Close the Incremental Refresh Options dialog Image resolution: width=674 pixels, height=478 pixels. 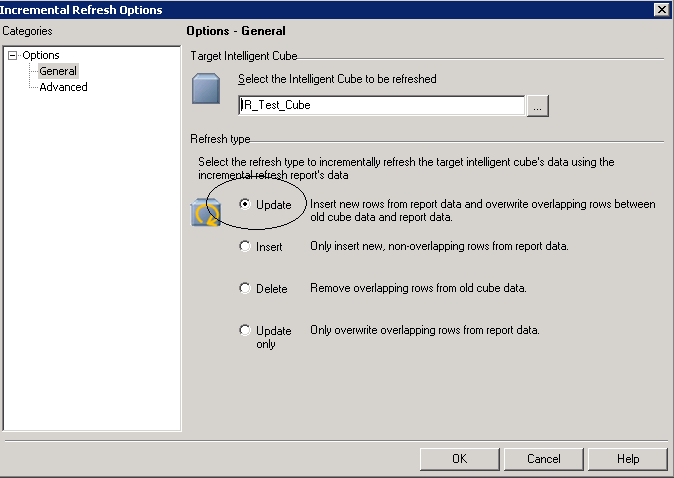click(661, 9)
